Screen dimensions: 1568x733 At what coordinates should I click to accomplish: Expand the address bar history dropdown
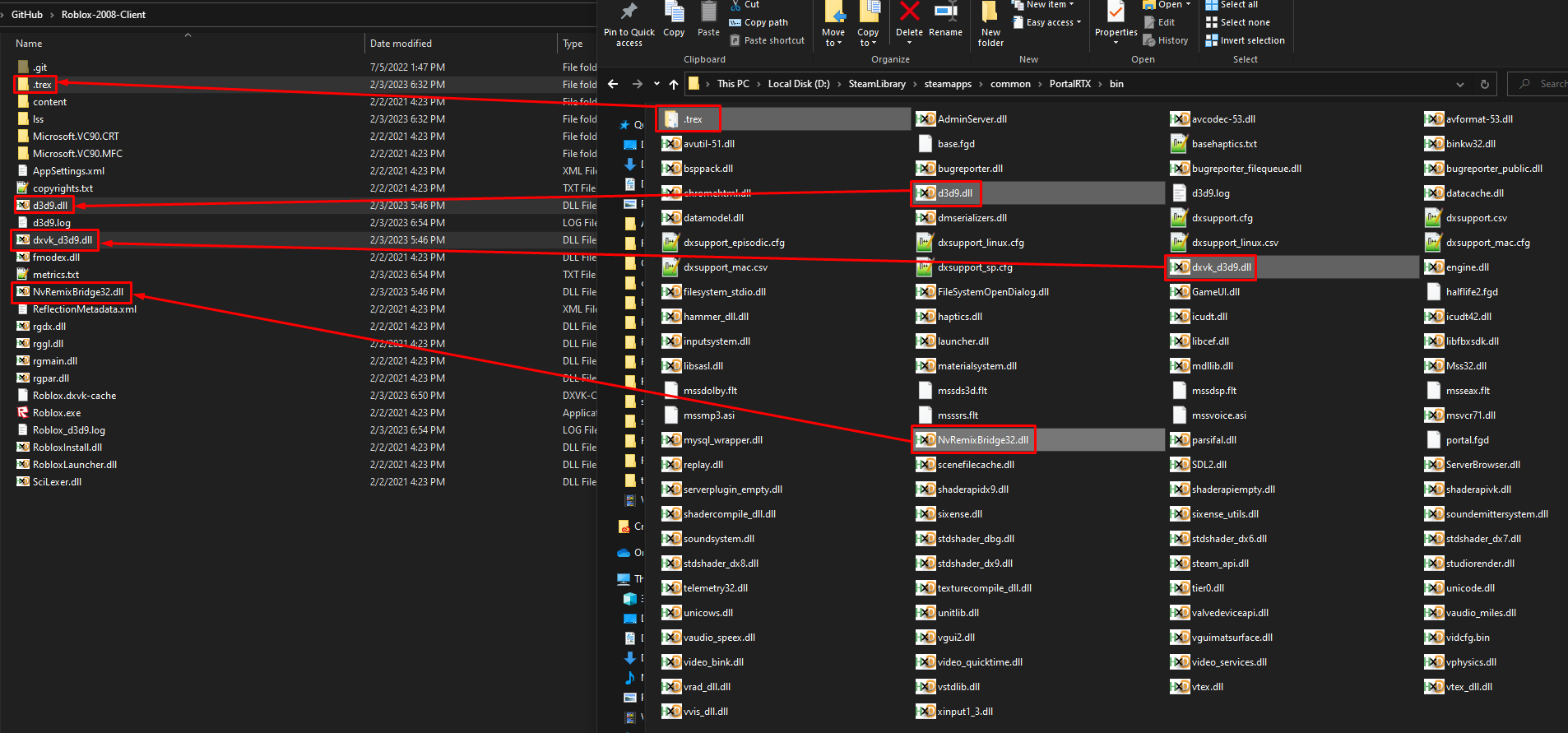(1460, 84)
